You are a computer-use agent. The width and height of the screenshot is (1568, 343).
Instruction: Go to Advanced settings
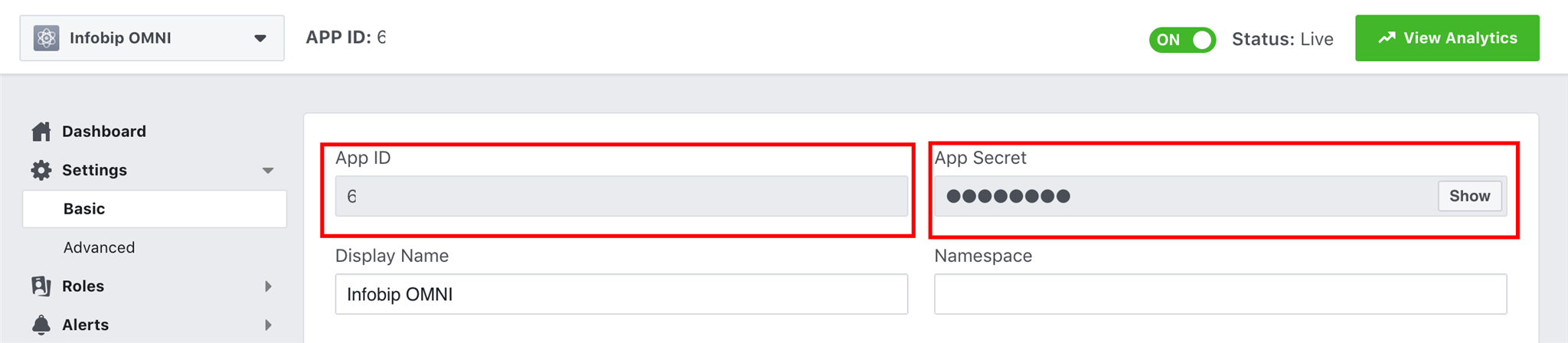100,247
